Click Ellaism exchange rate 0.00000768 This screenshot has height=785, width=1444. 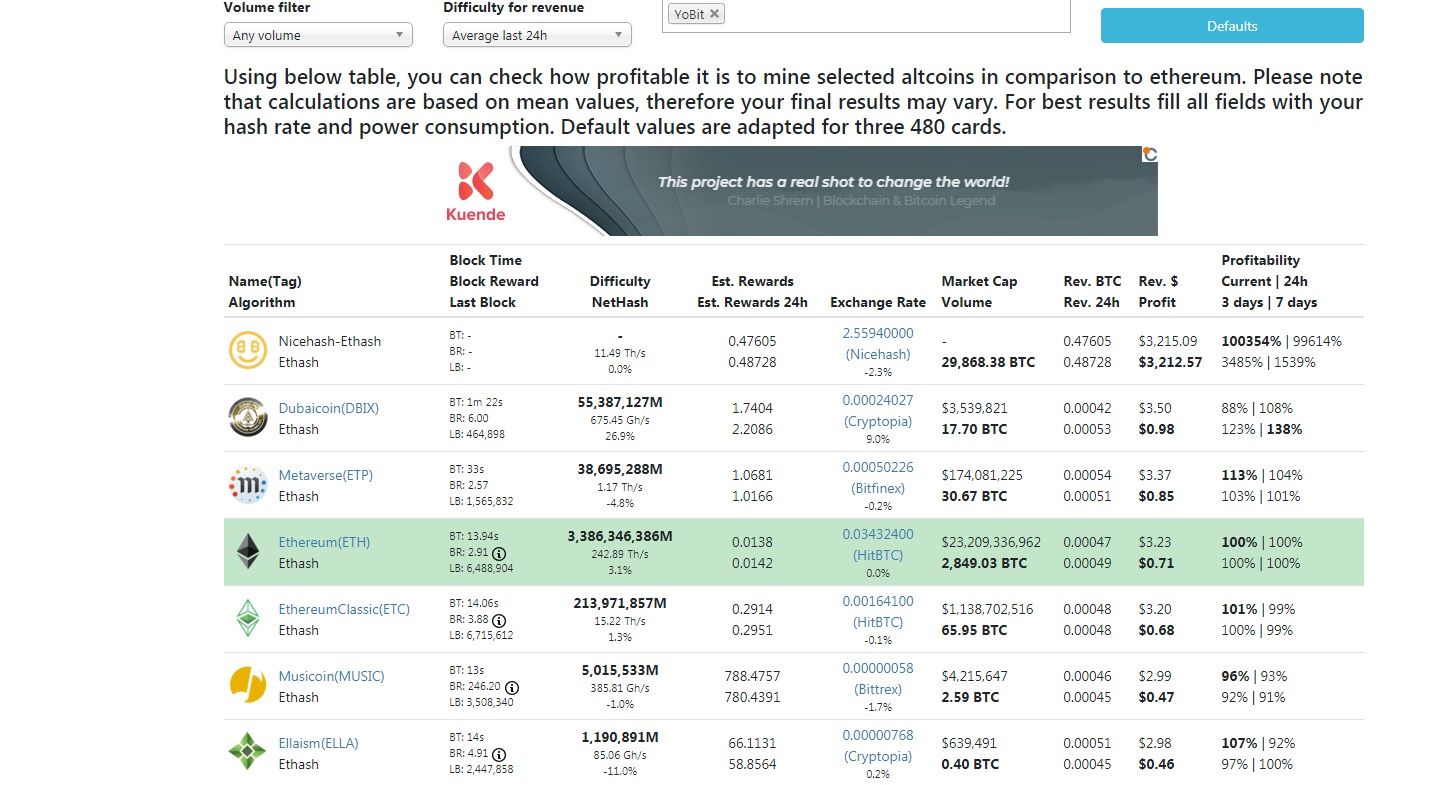878,735
